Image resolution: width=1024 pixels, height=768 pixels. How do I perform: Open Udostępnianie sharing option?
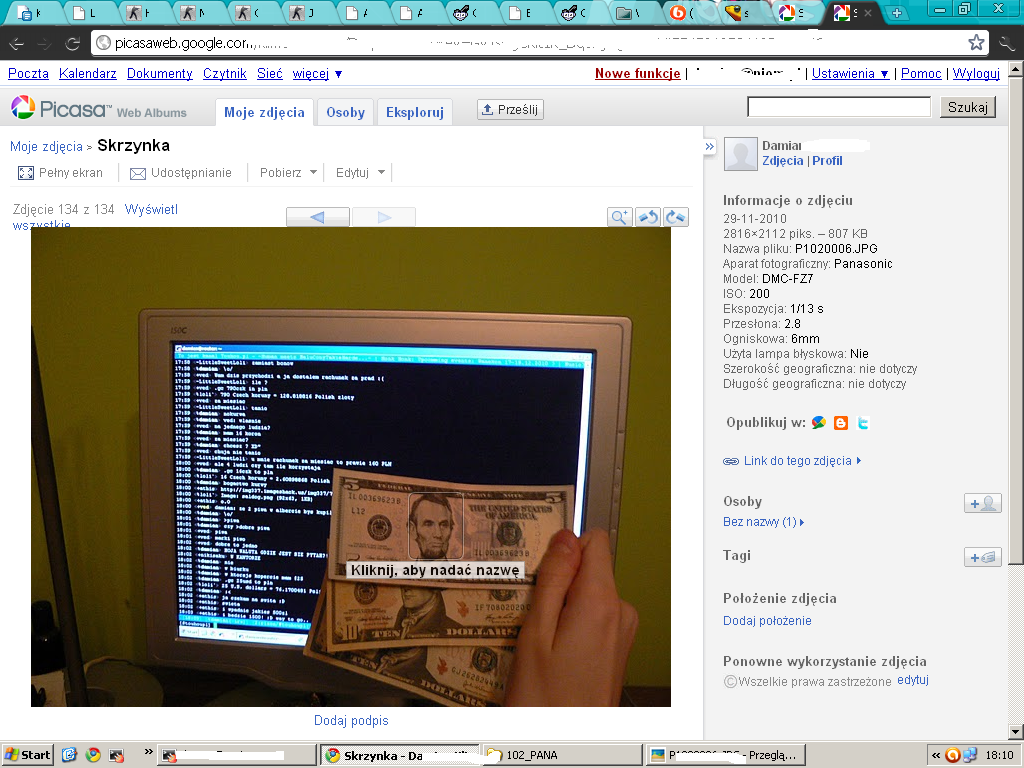click(x=181, y=173)
